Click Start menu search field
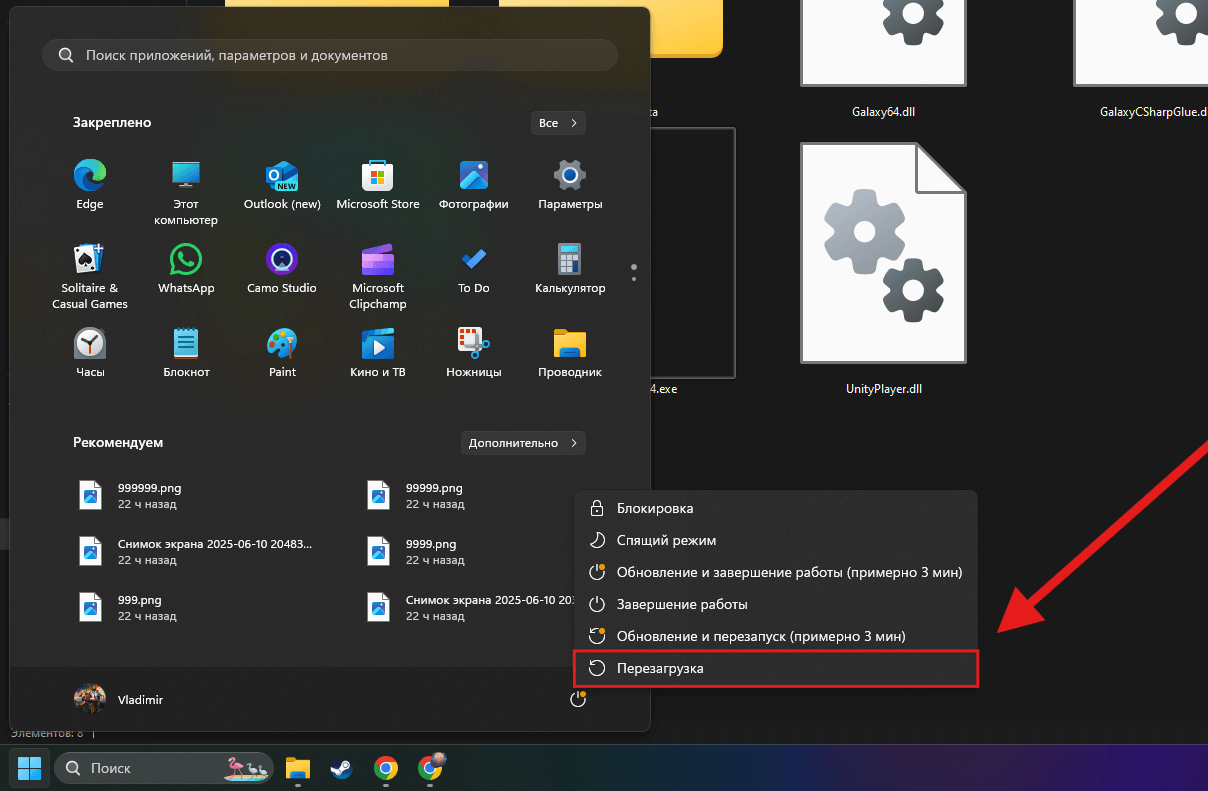The width and height of the screenshot is (1208, 791). [330, 56]
